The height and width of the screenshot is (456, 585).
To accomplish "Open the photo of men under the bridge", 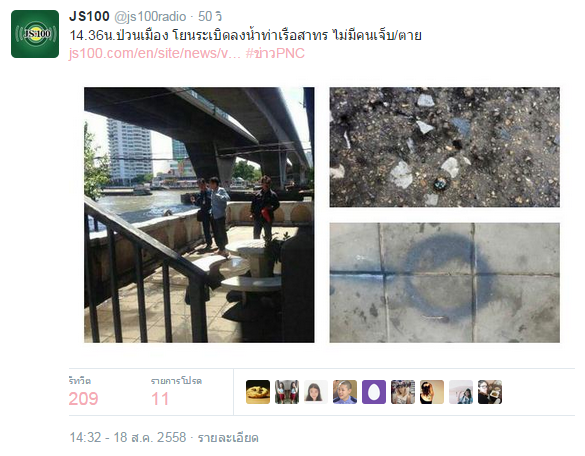I will (199, 215).
